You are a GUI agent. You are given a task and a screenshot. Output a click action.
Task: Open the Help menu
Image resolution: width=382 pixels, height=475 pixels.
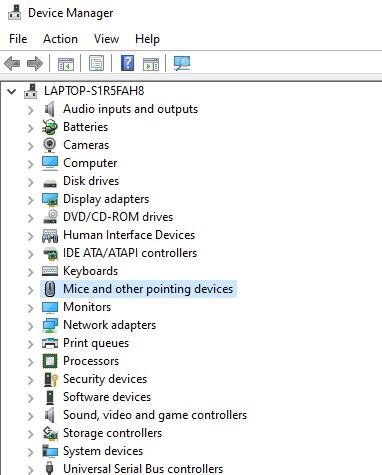pos(147,39)
